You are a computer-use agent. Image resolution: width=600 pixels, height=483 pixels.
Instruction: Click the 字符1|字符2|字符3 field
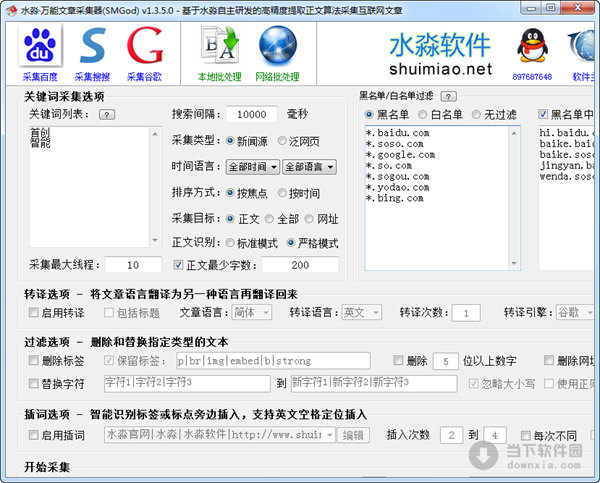point(187,383)
